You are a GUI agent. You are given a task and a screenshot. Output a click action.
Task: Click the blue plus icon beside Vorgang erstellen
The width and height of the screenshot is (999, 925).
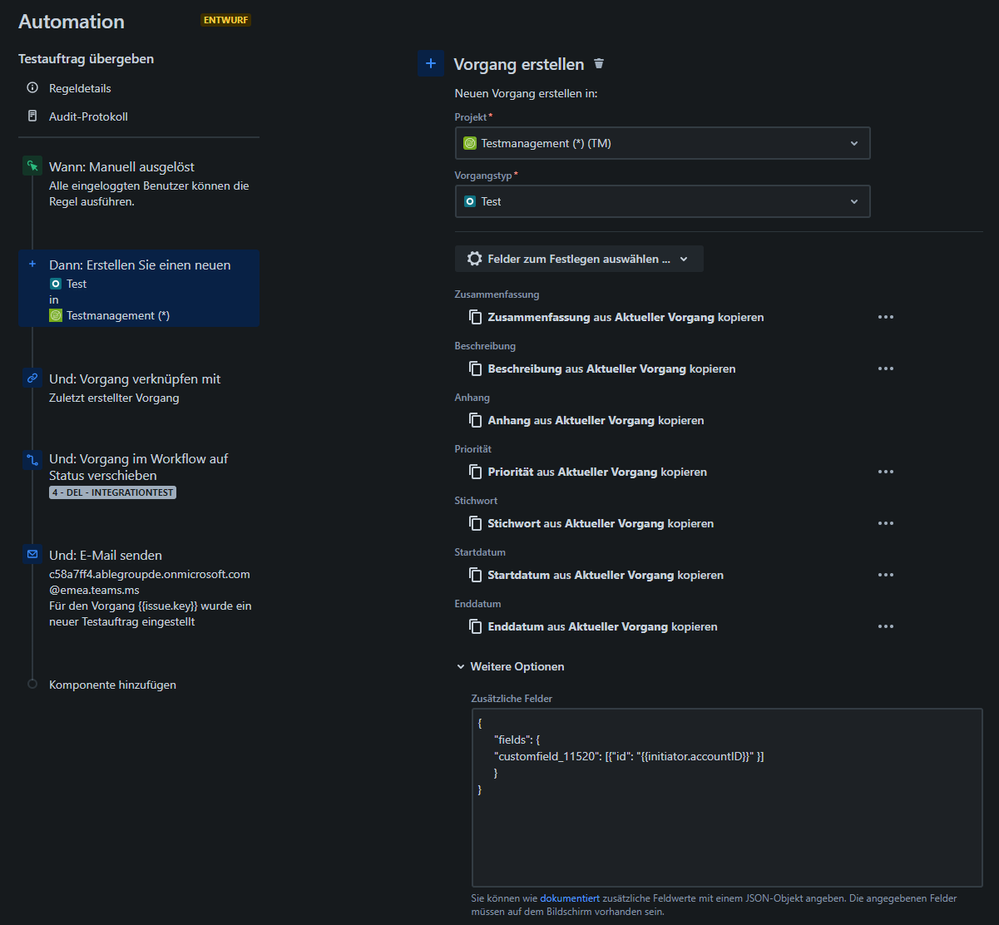431,63
